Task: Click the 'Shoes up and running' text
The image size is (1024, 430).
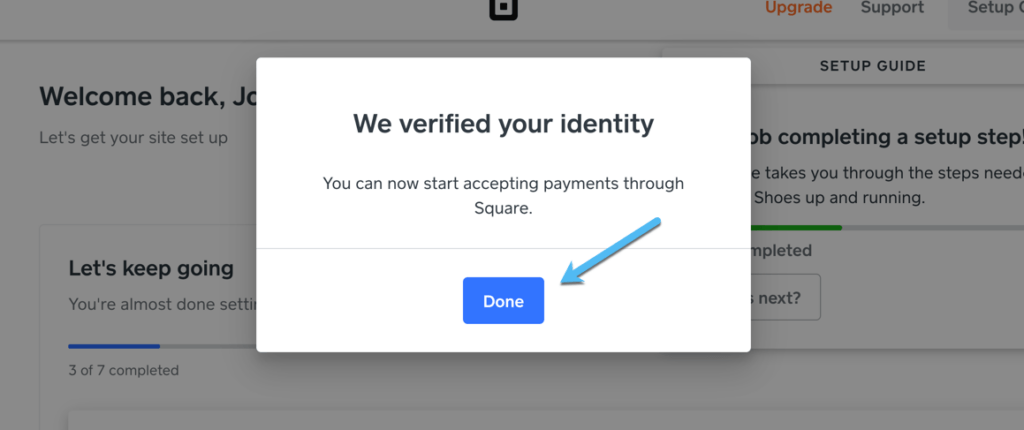Action: pyautogui.click(x=838, y=197)
